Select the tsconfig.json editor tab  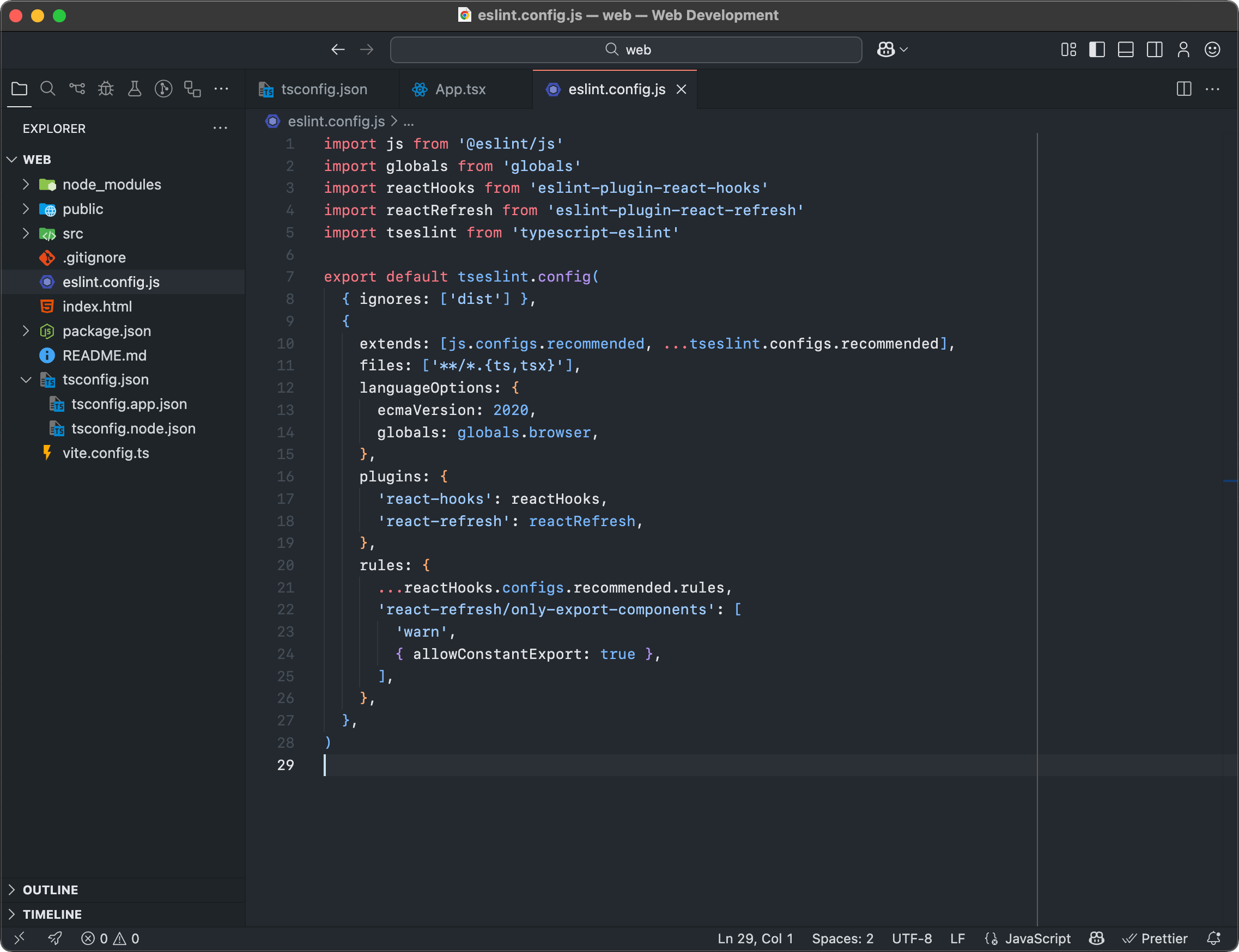point(324,89)
